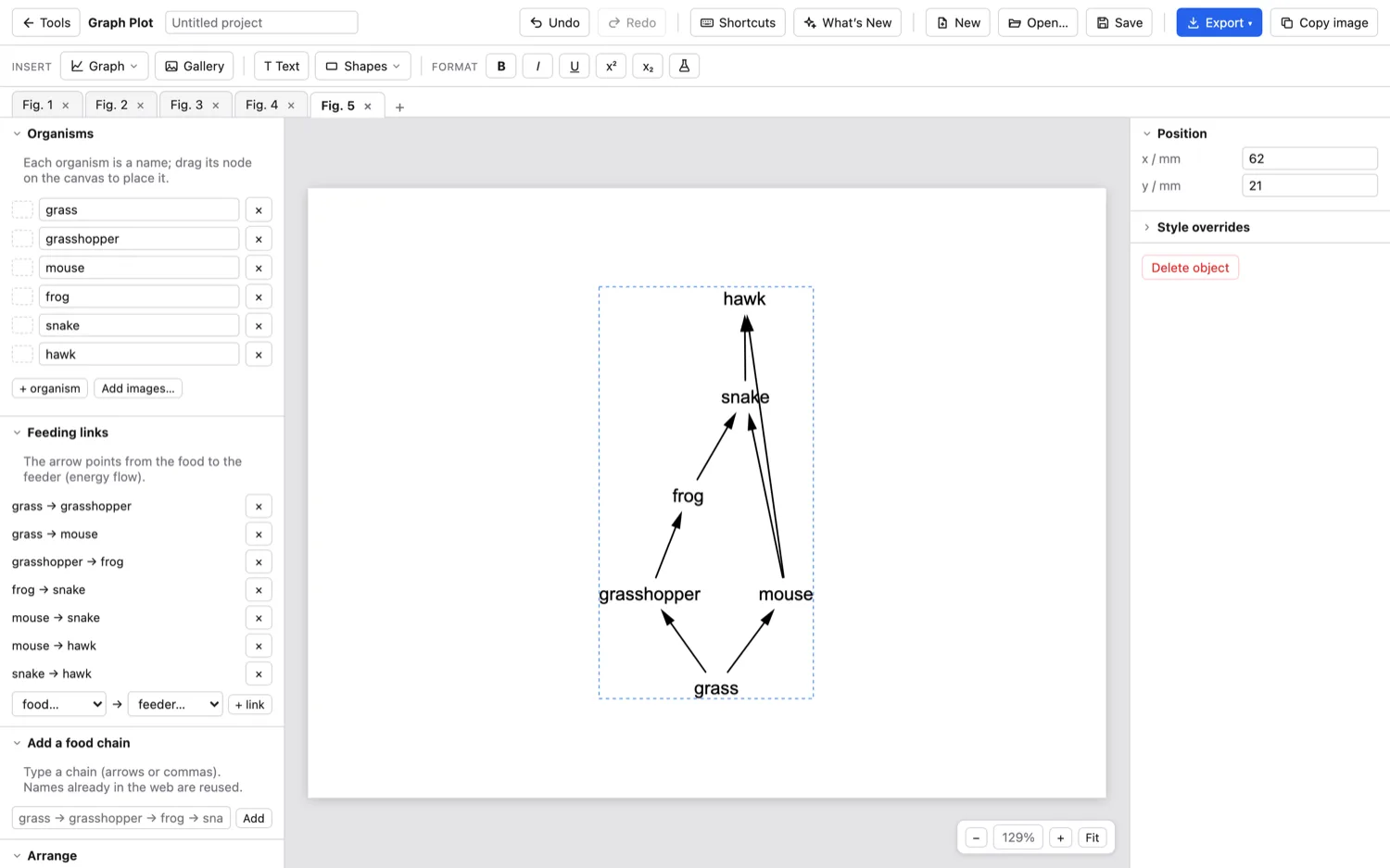Click Add to add the food chain

click(254, 818)
